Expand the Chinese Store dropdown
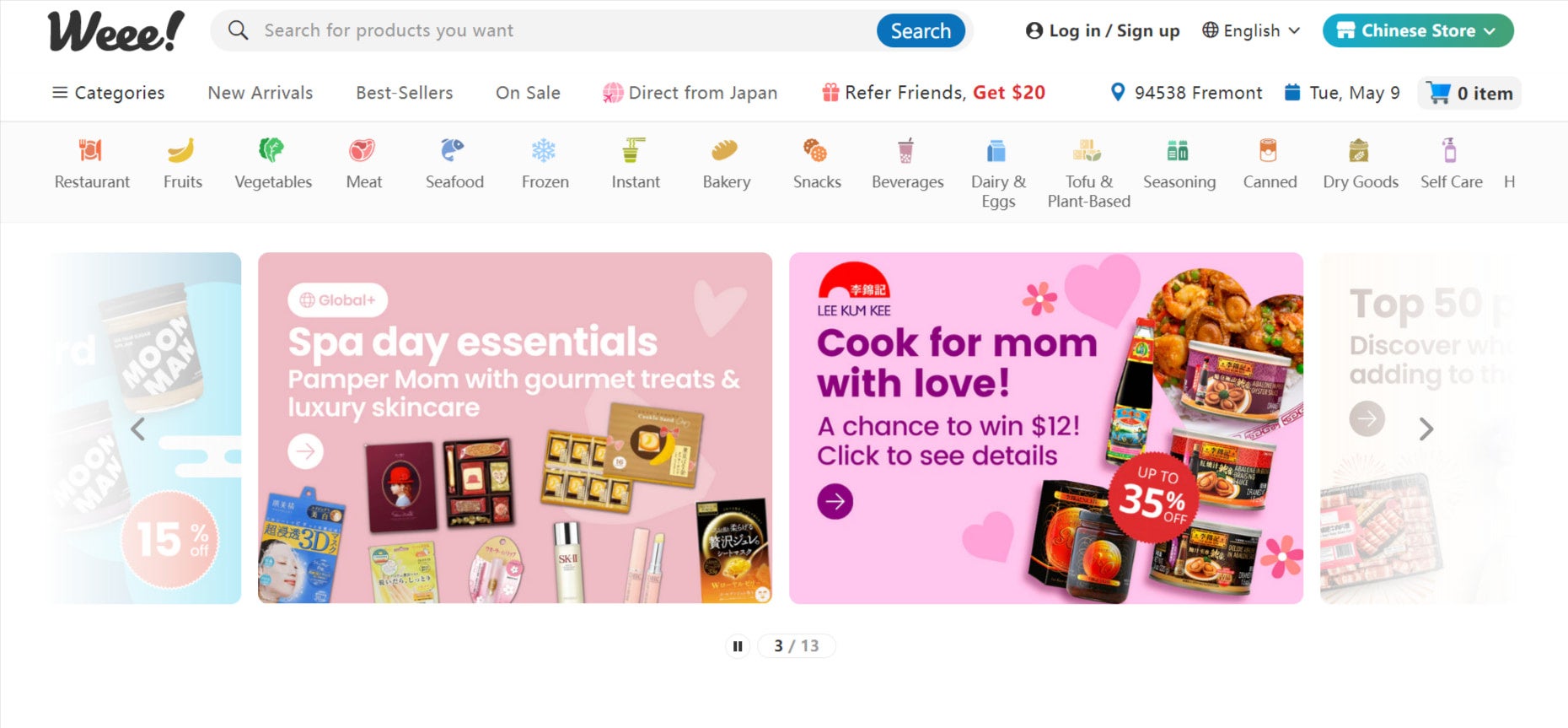This screenshot has height=728, width=1568. (1418, 31)
